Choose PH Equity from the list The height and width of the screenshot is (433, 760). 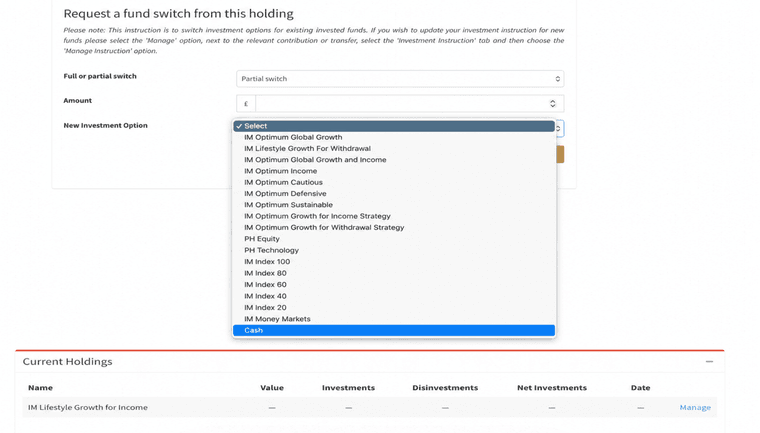point(262,239)
